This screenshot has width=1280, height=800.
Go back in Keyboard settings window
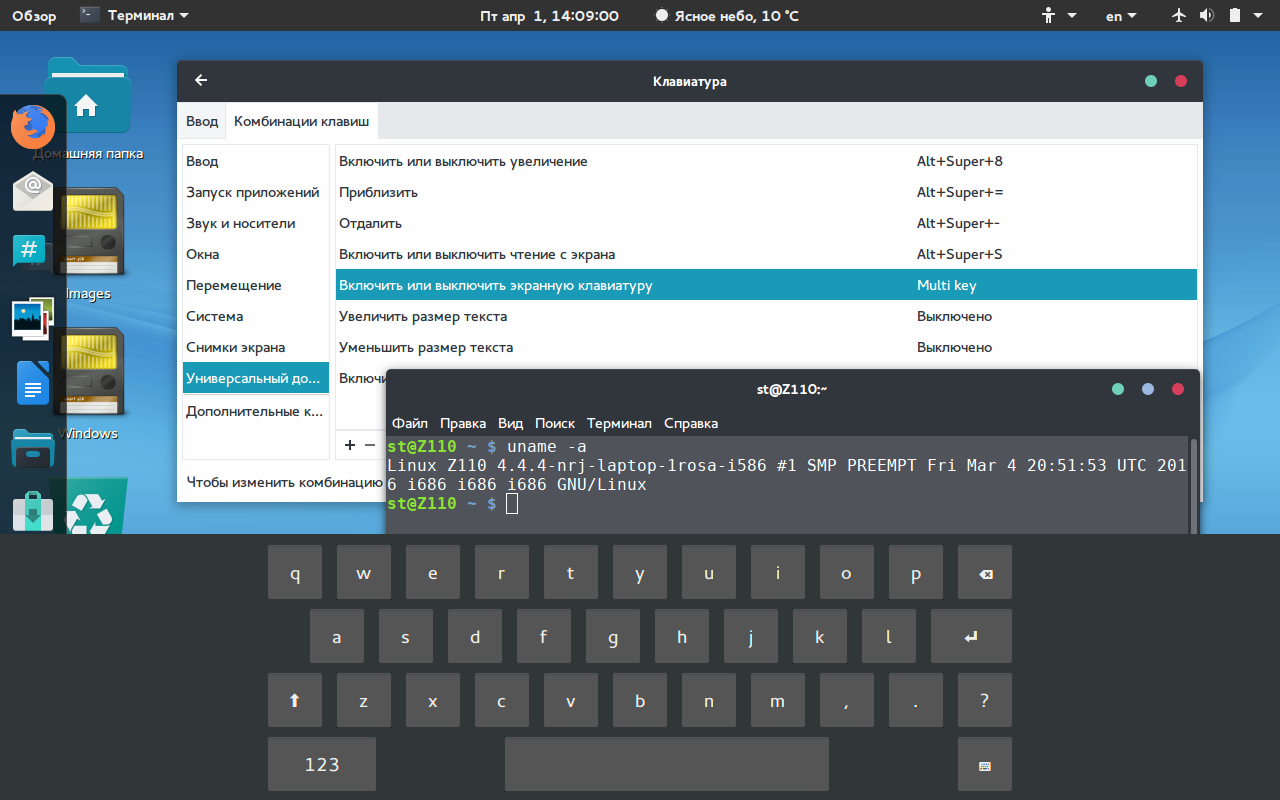pos(201,81)
